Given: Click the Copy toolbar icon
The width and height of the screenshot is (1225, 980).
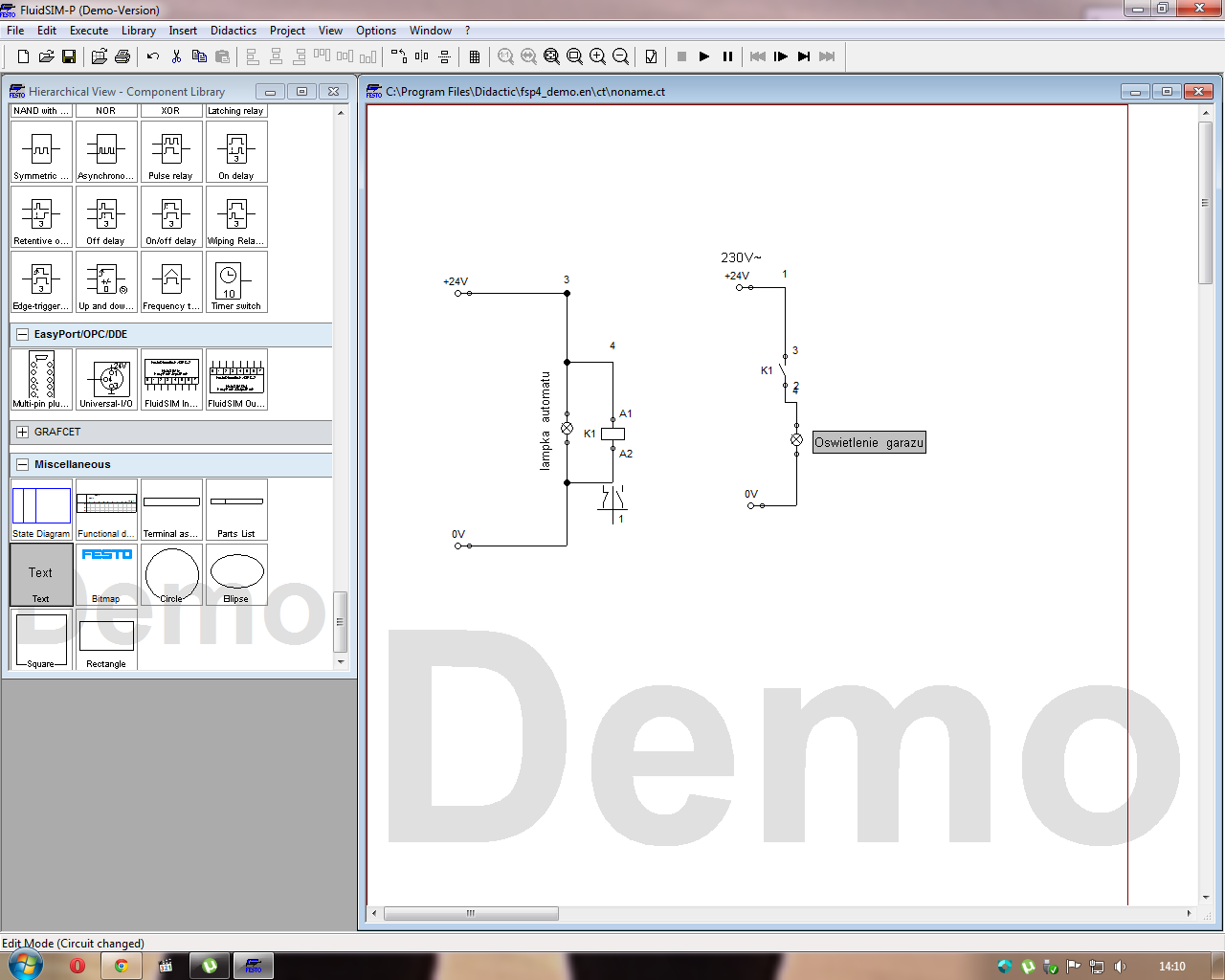Looking at the screenshot, I should click(x=199, y=56).
